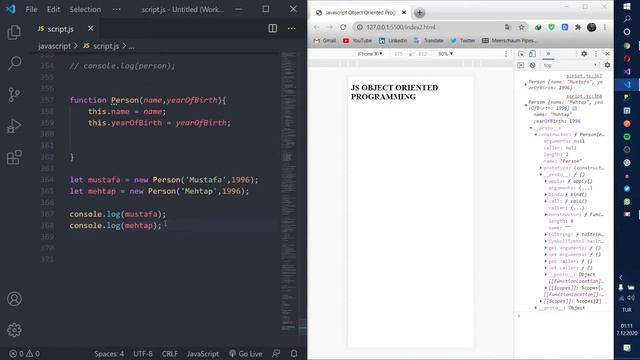Open the console top context dropdown

570,65
